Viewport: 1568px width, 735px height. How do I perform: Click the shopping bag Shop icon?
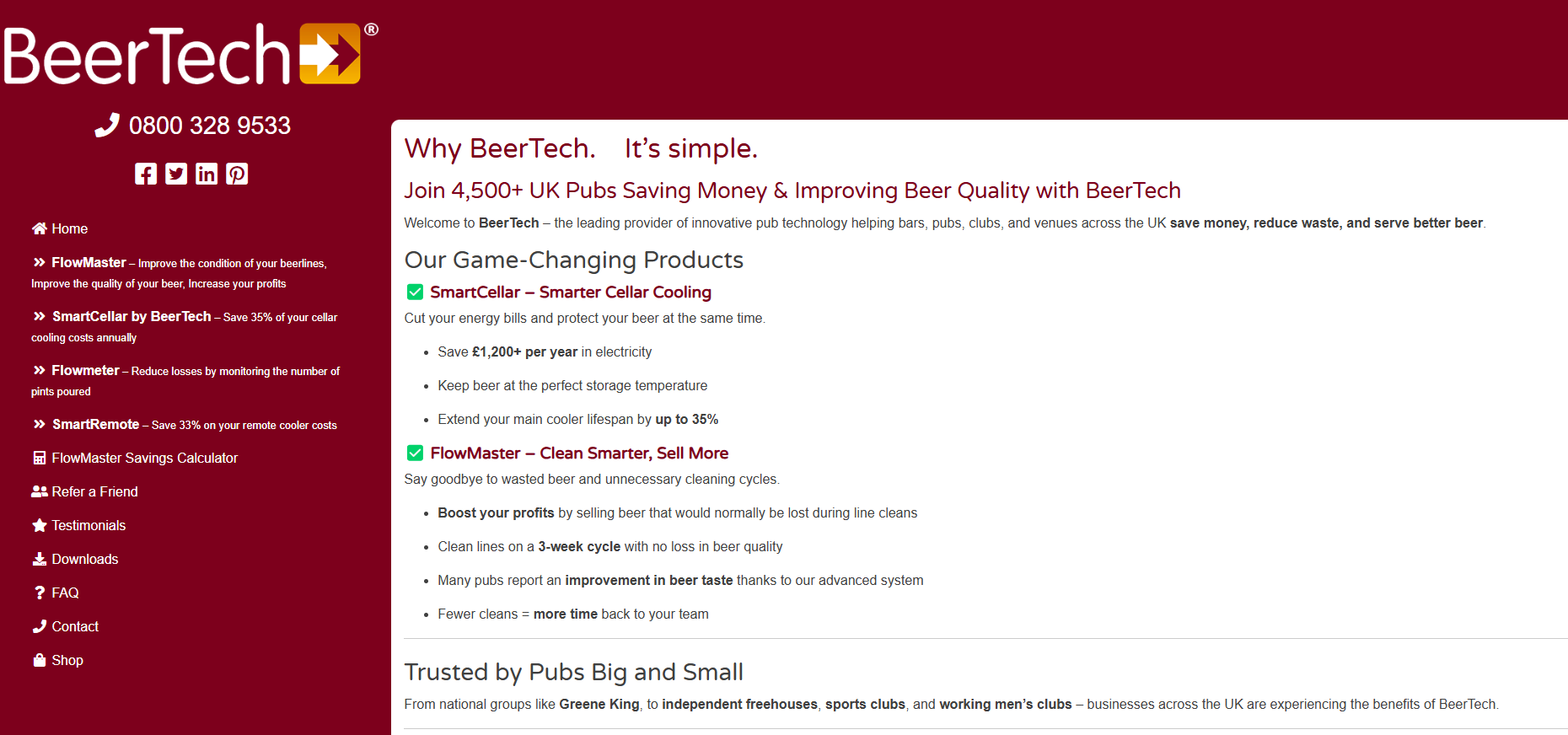coord(39,660)
